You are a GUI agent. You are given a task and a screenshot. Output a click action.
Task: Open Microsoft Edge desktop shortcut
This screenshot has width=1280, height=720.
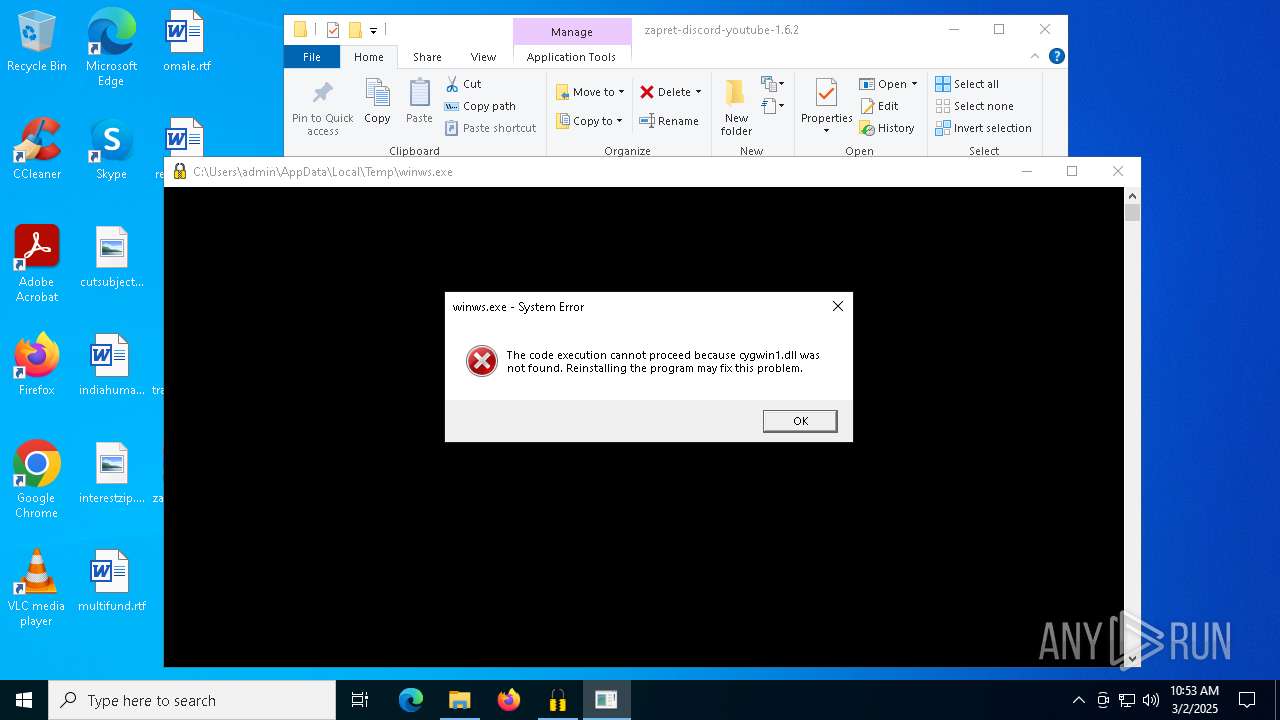(111, 48)
